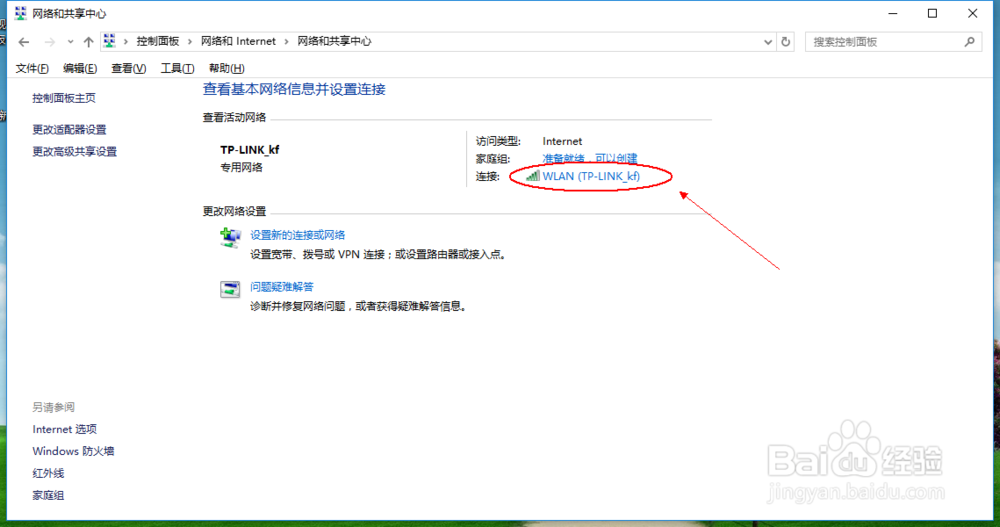Open the 编辑(E) menu

pos(80,68)
